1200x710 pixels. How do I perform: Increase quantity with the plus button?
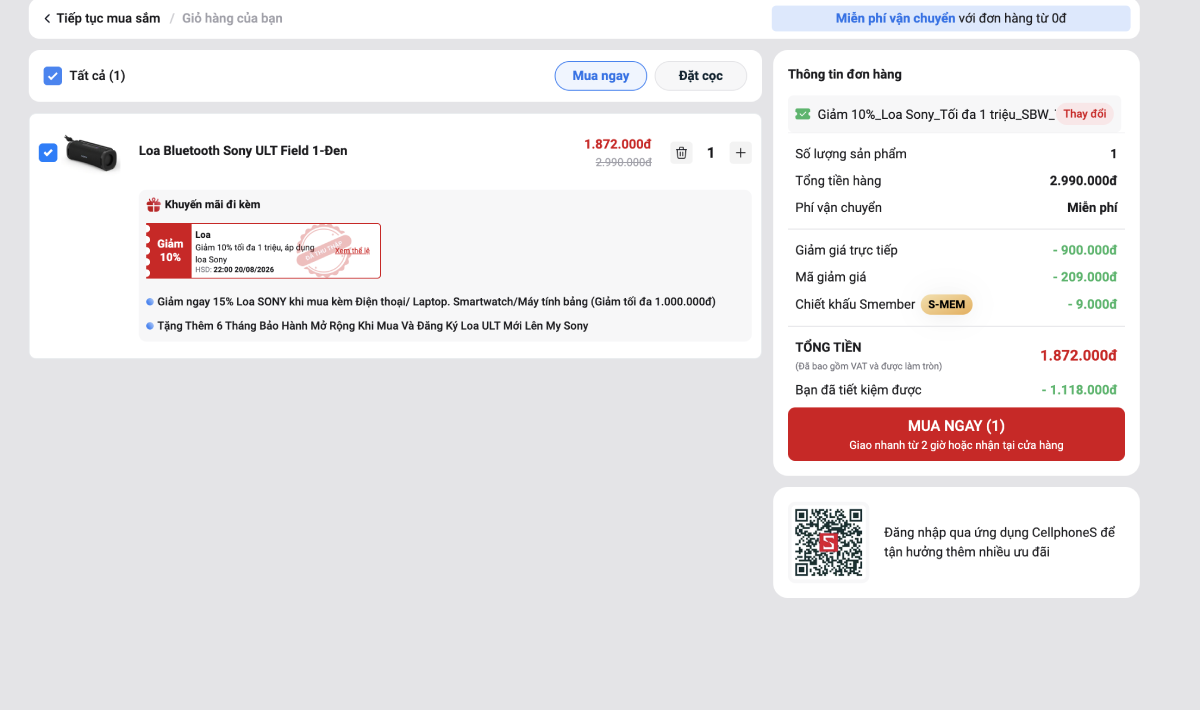tap(740, 153)
